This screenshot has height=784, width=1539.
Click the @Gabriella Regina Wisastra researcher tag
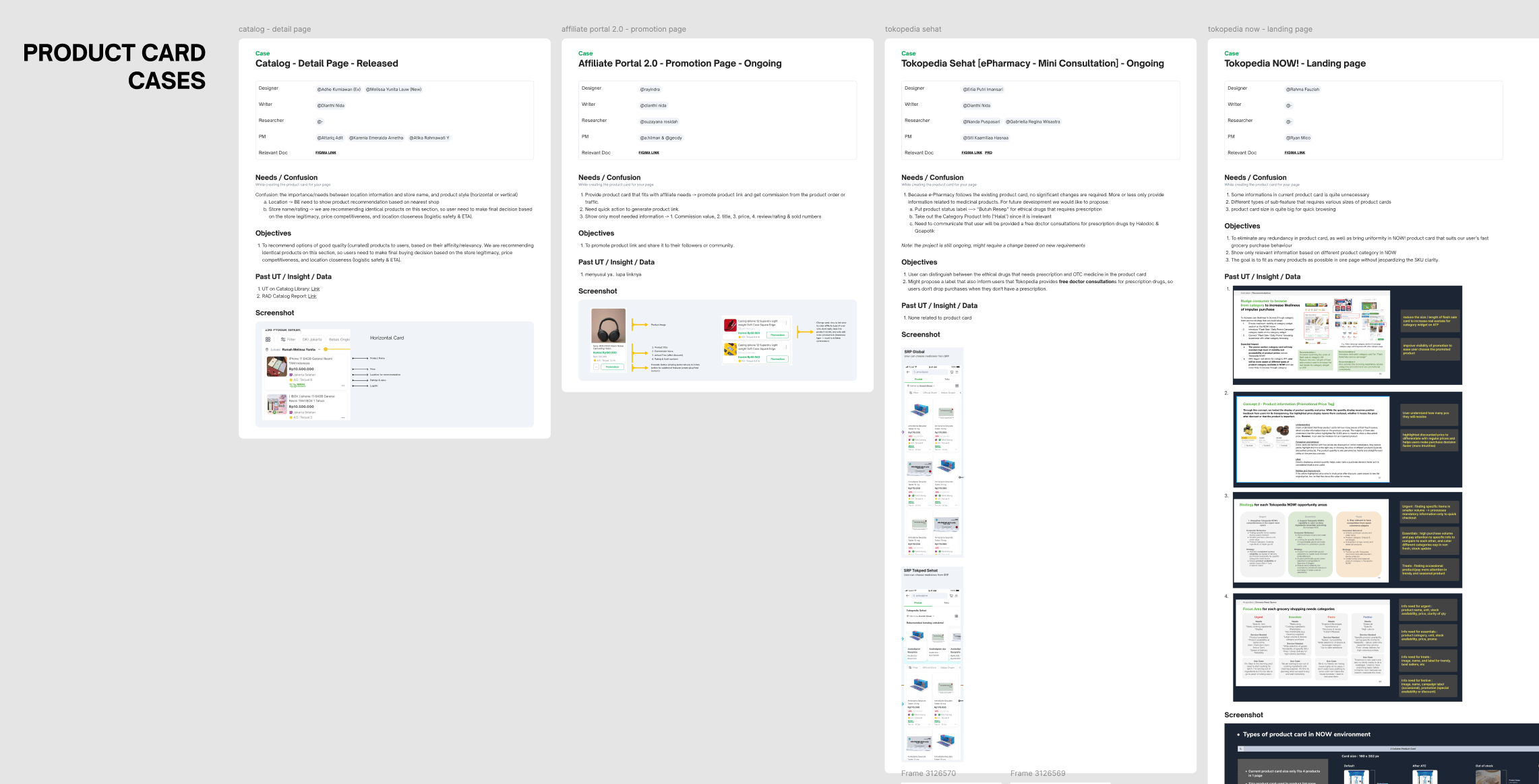coord(1033,122)
